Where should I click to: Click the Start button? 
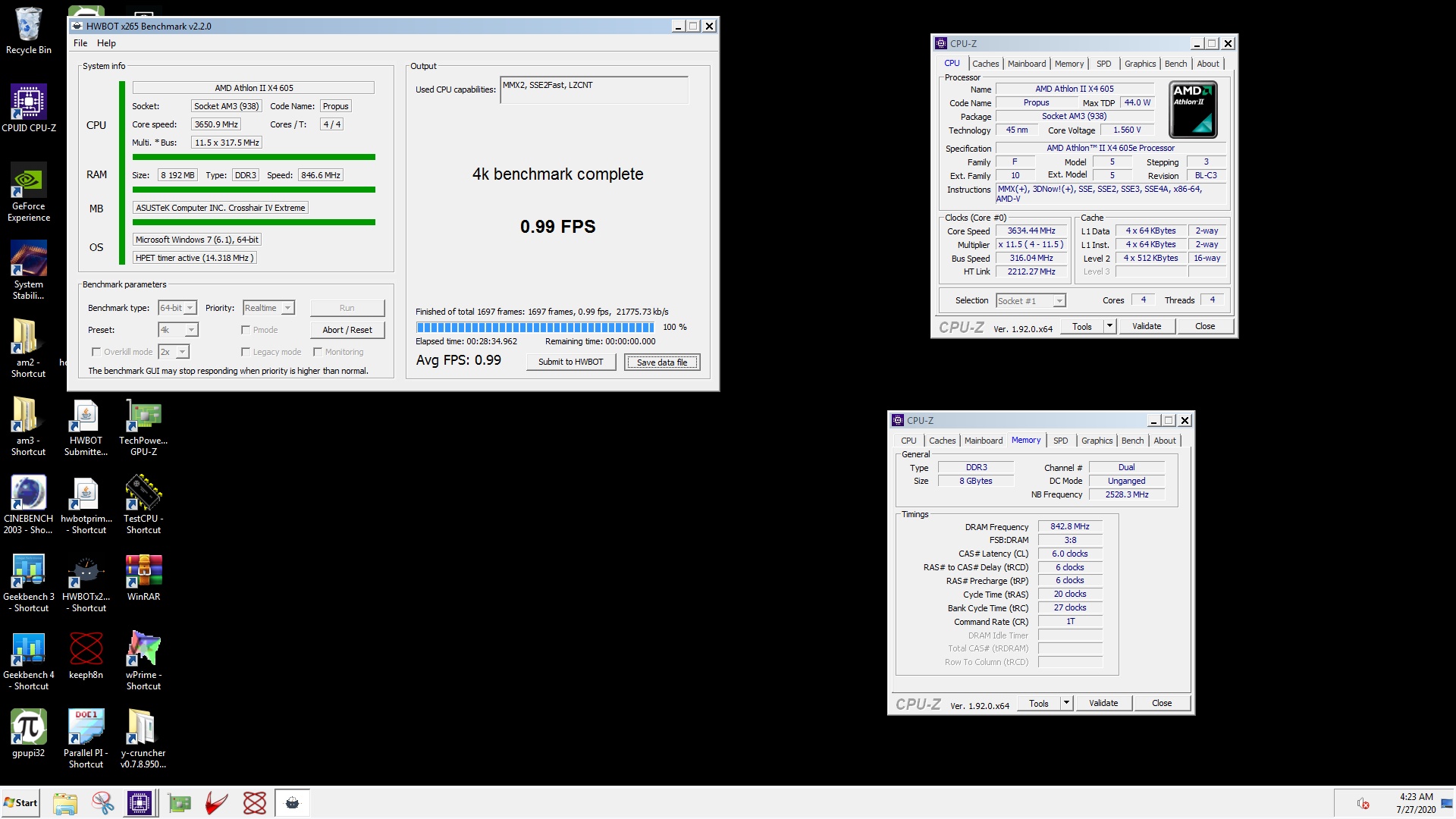pos(20,803)
